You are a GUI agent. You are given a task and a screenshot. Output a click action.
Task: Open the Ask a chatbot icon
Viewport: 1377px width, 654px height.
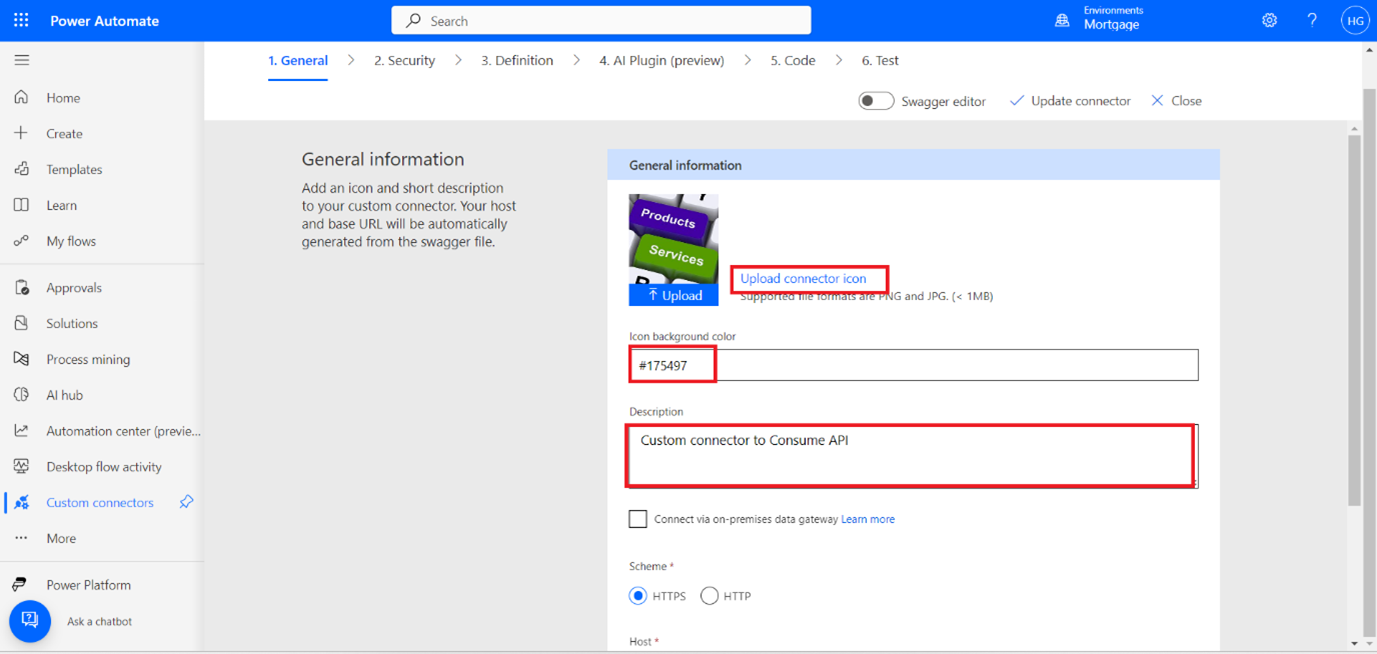[30, 621]
